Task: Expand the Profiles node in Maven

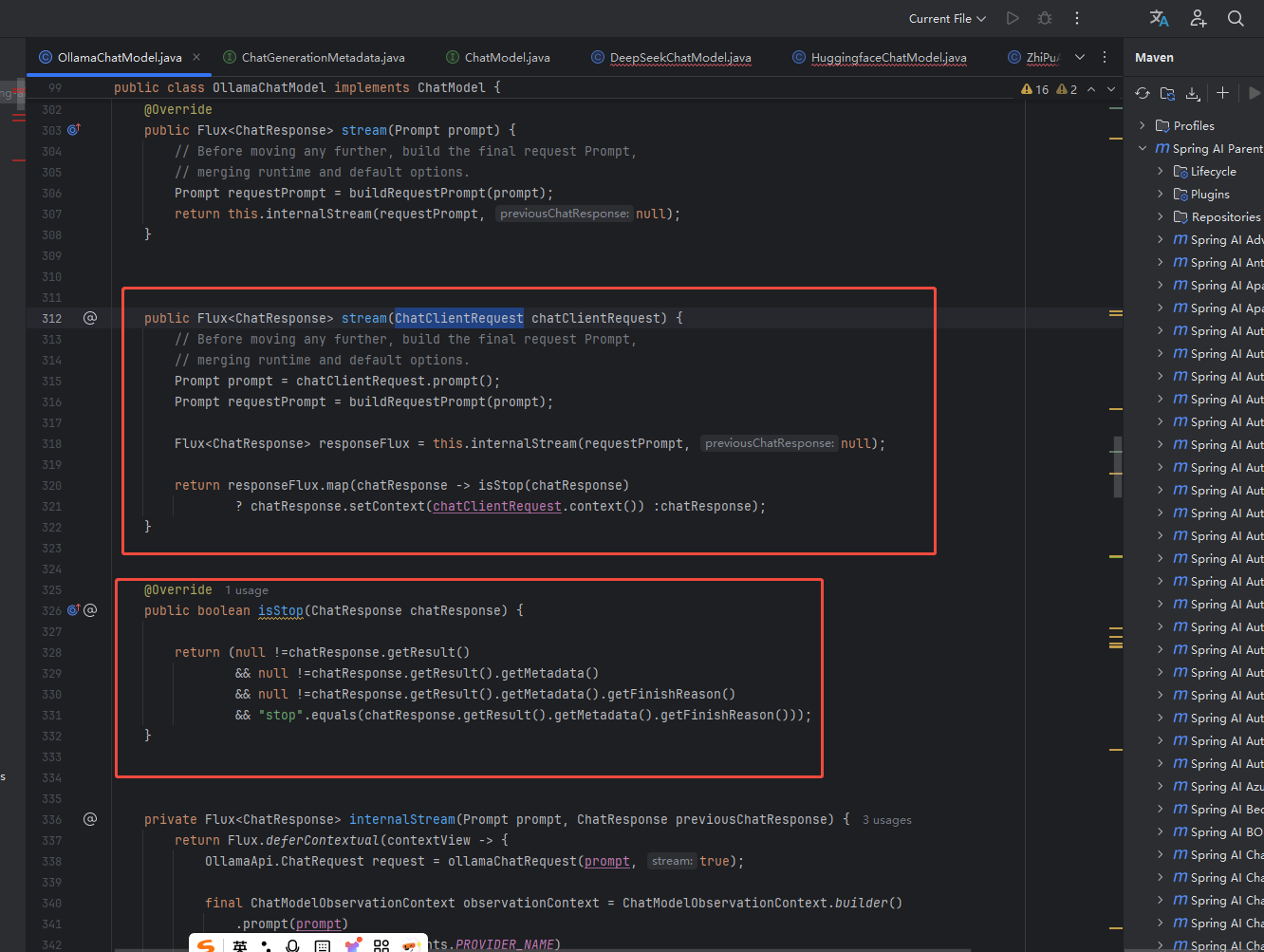Action: click(1143, 125)
